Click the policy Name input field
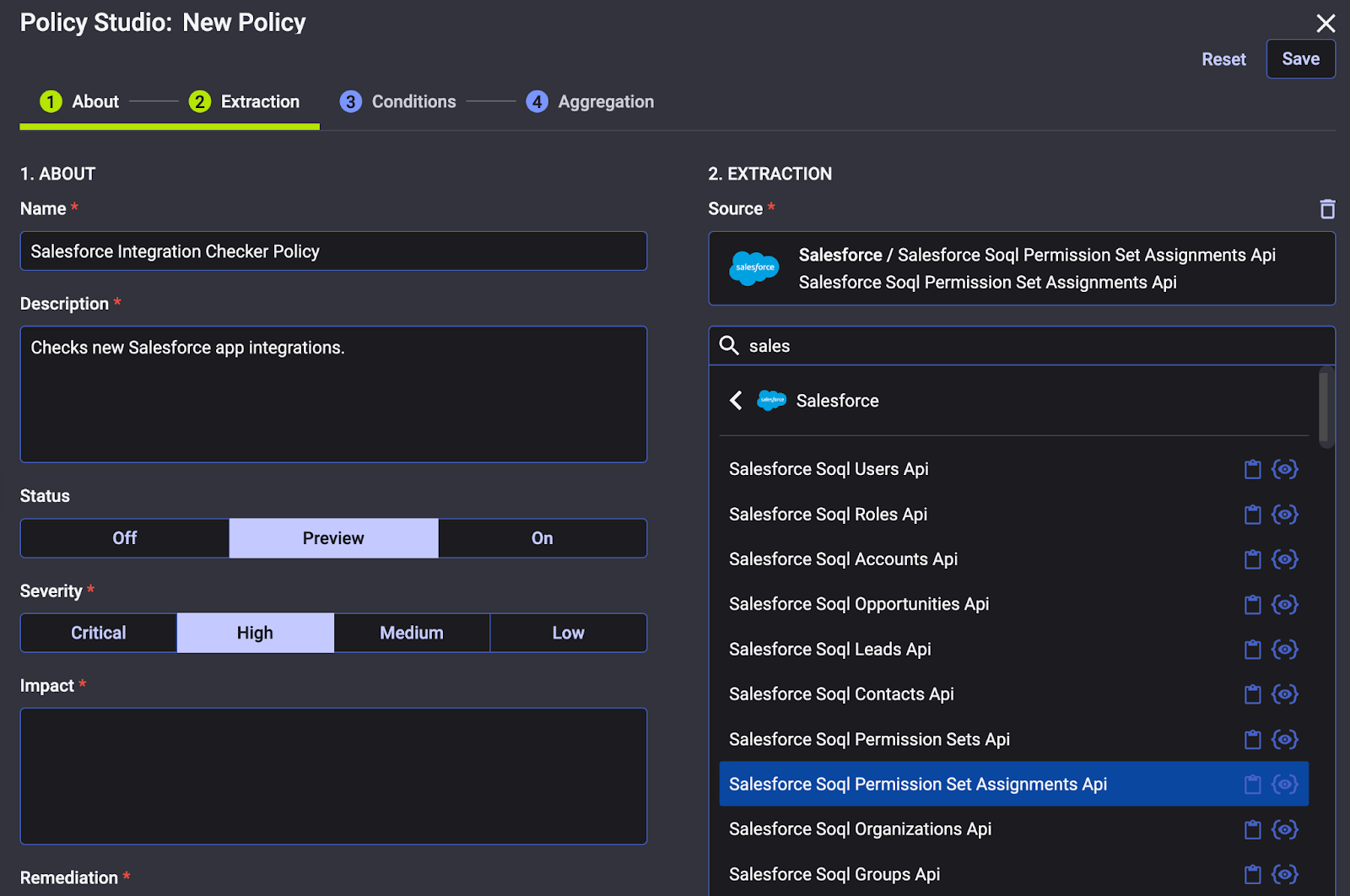 [x=333, y=251]
